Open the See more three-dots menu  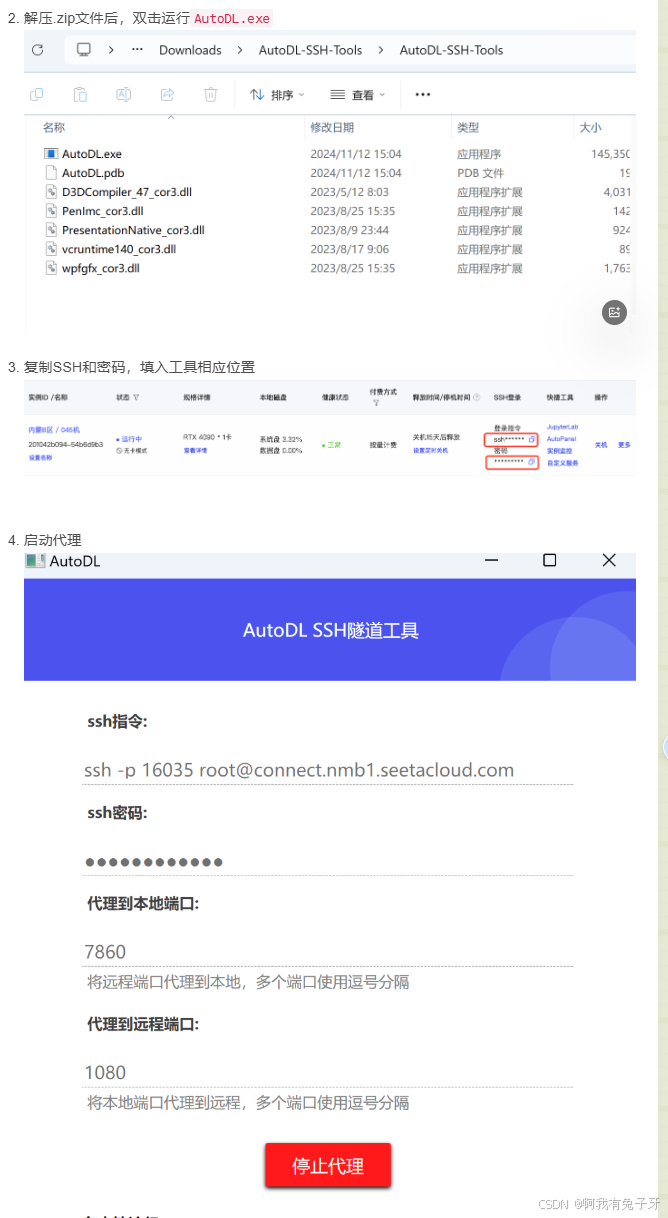[x=423, y=95]
